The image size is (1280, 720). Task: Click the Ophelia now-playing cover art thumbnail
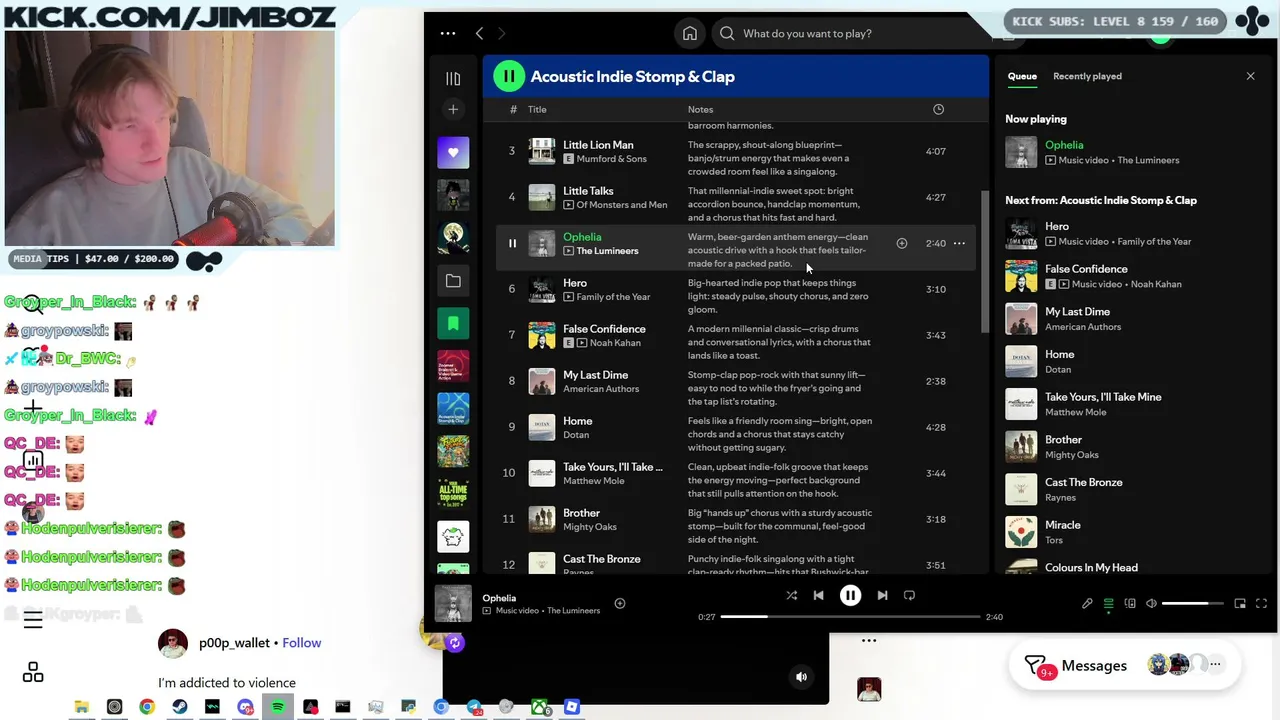click(453, 603)
